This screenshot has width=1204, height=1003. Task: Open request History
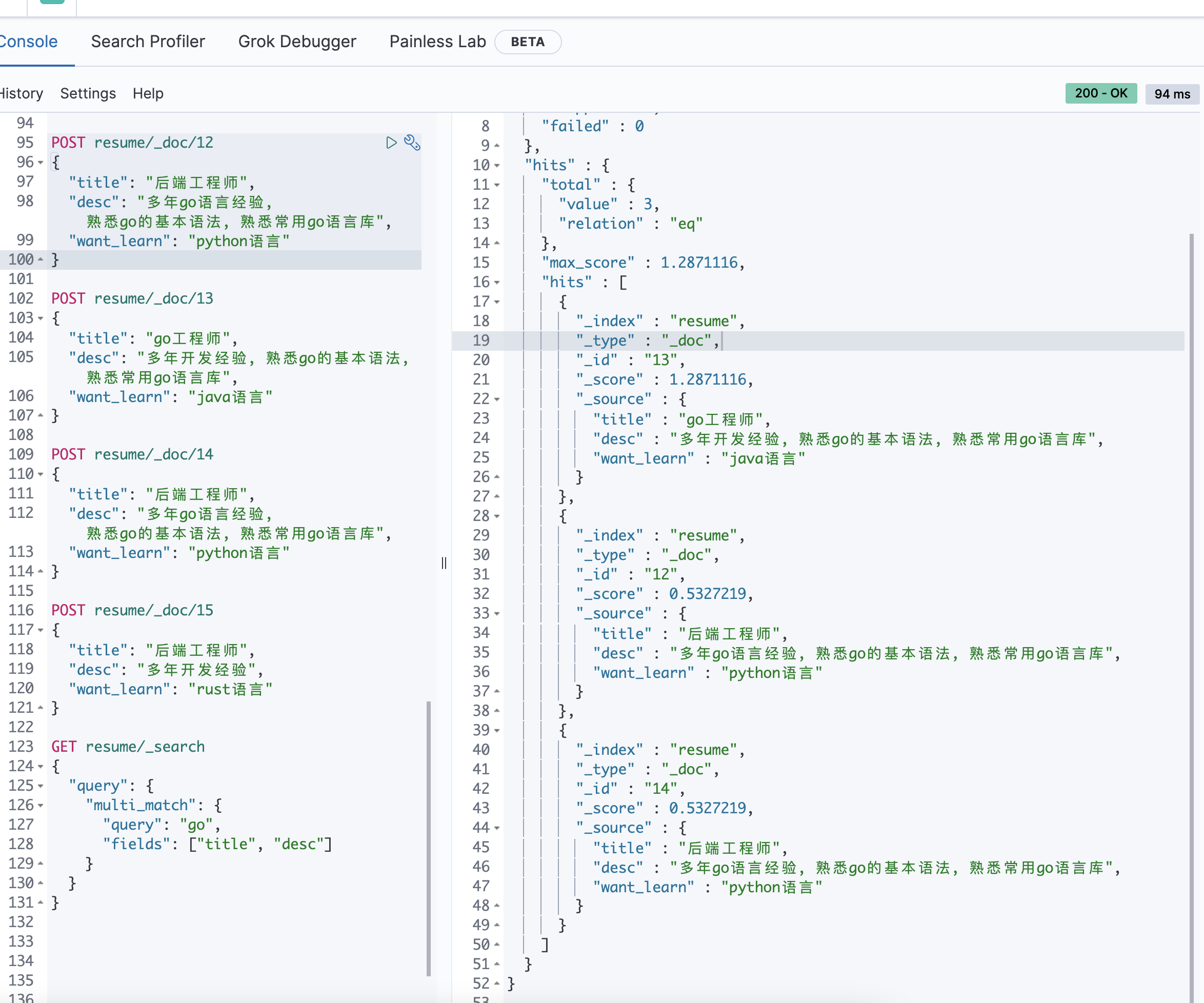click(21, 93)
